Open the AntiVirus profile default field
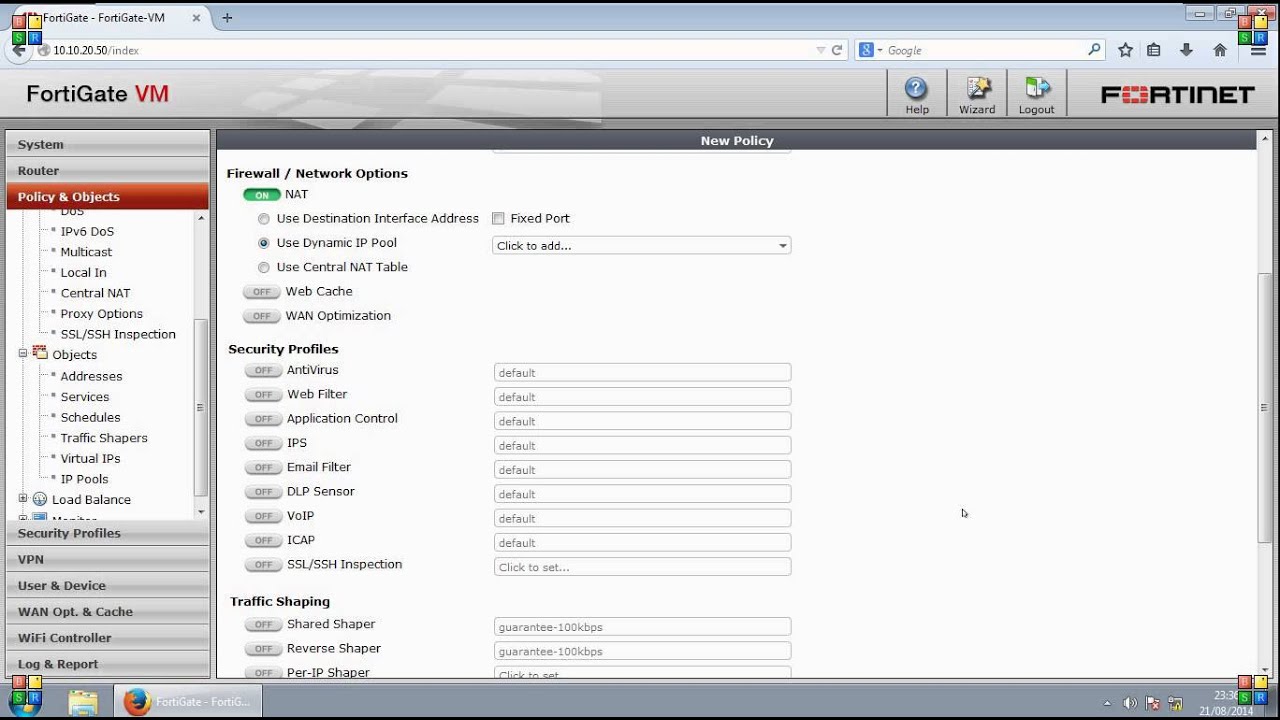 pos(642,372)
